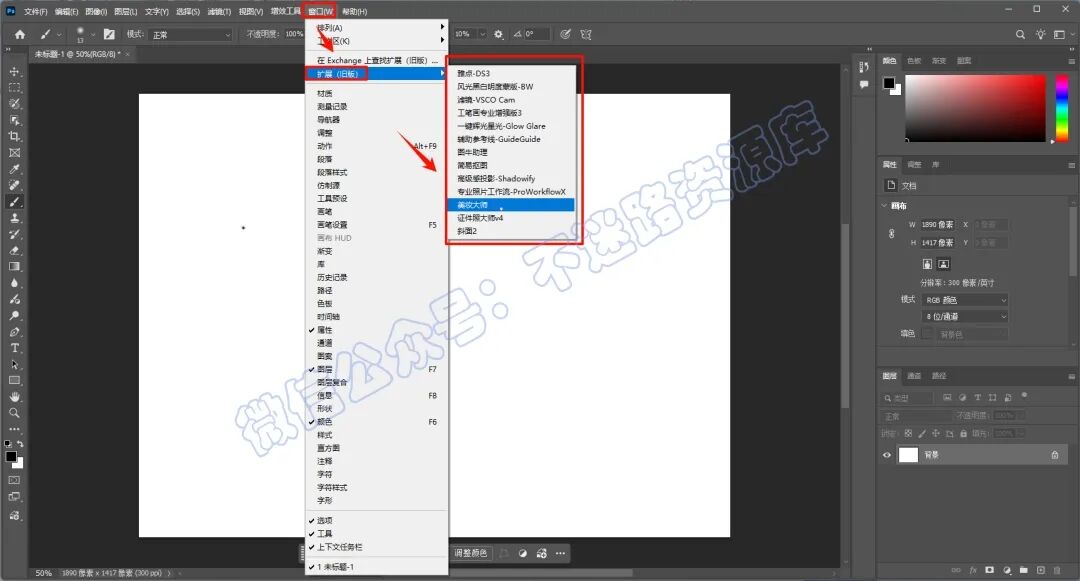Switch to the 通道 tab
The image size is (1080, 581).
click(914, 376)
